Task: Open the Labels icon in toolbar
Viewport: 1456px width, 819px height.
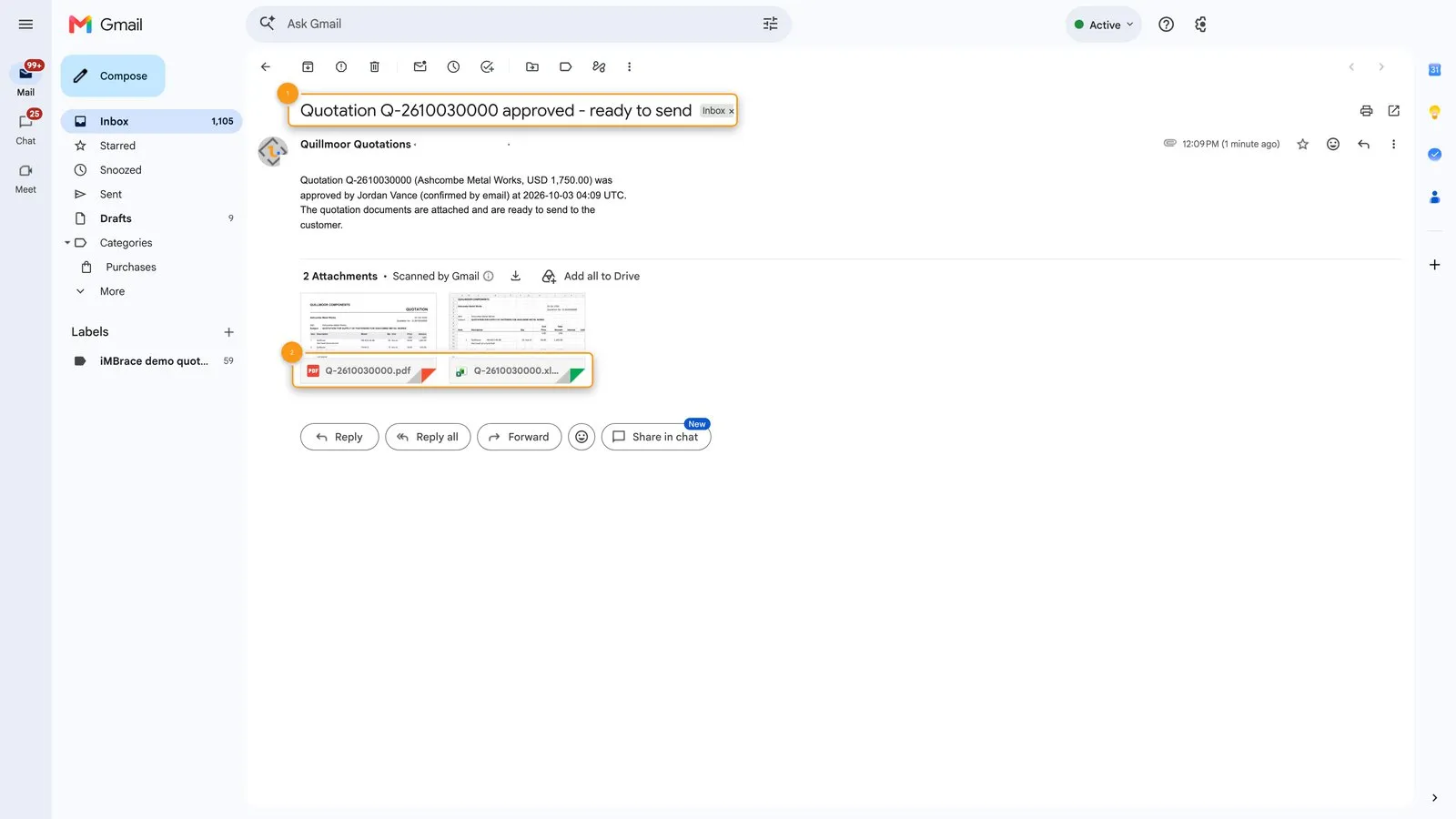Action: 565,66
